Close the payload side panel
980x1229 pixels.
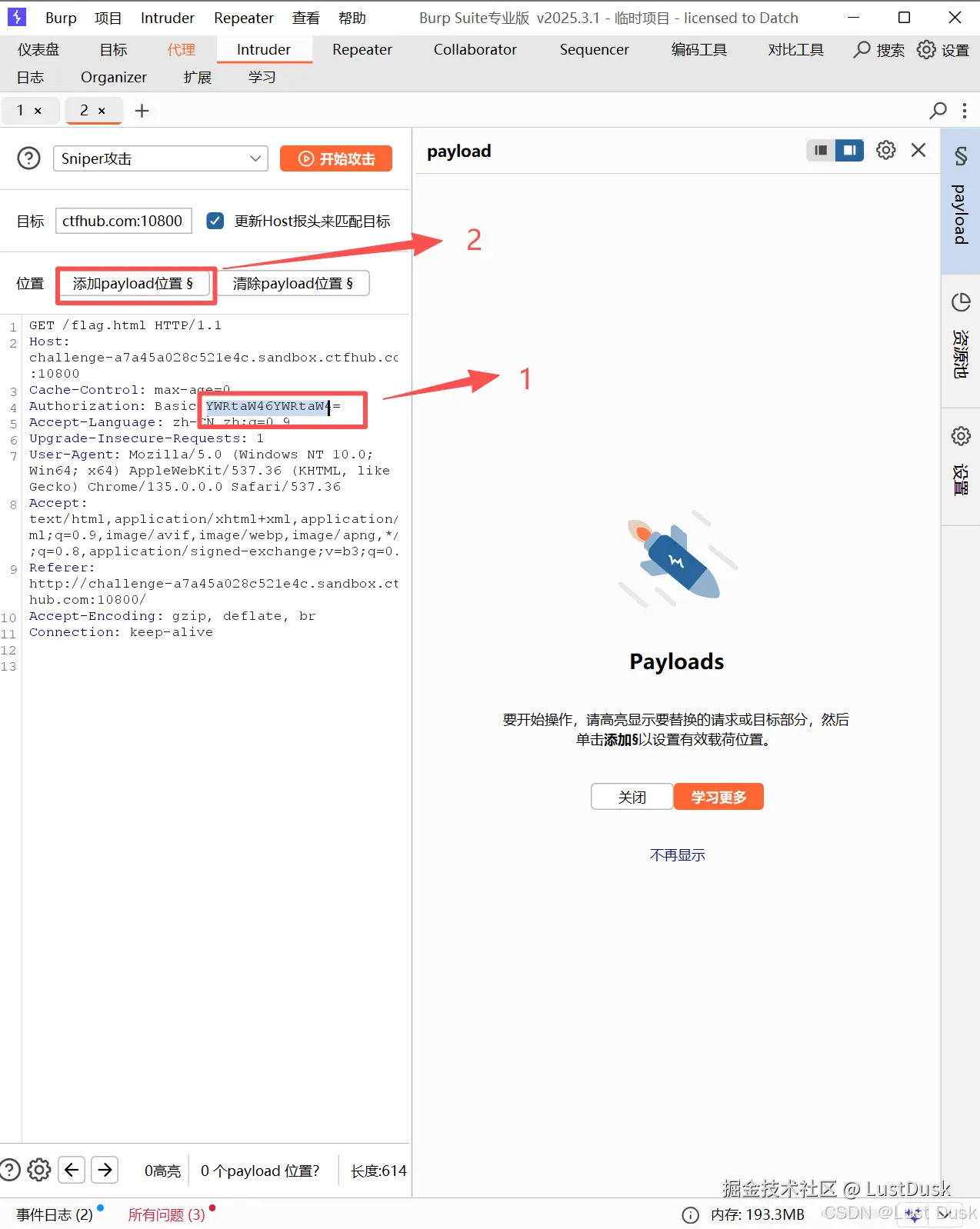coord(918,150)
